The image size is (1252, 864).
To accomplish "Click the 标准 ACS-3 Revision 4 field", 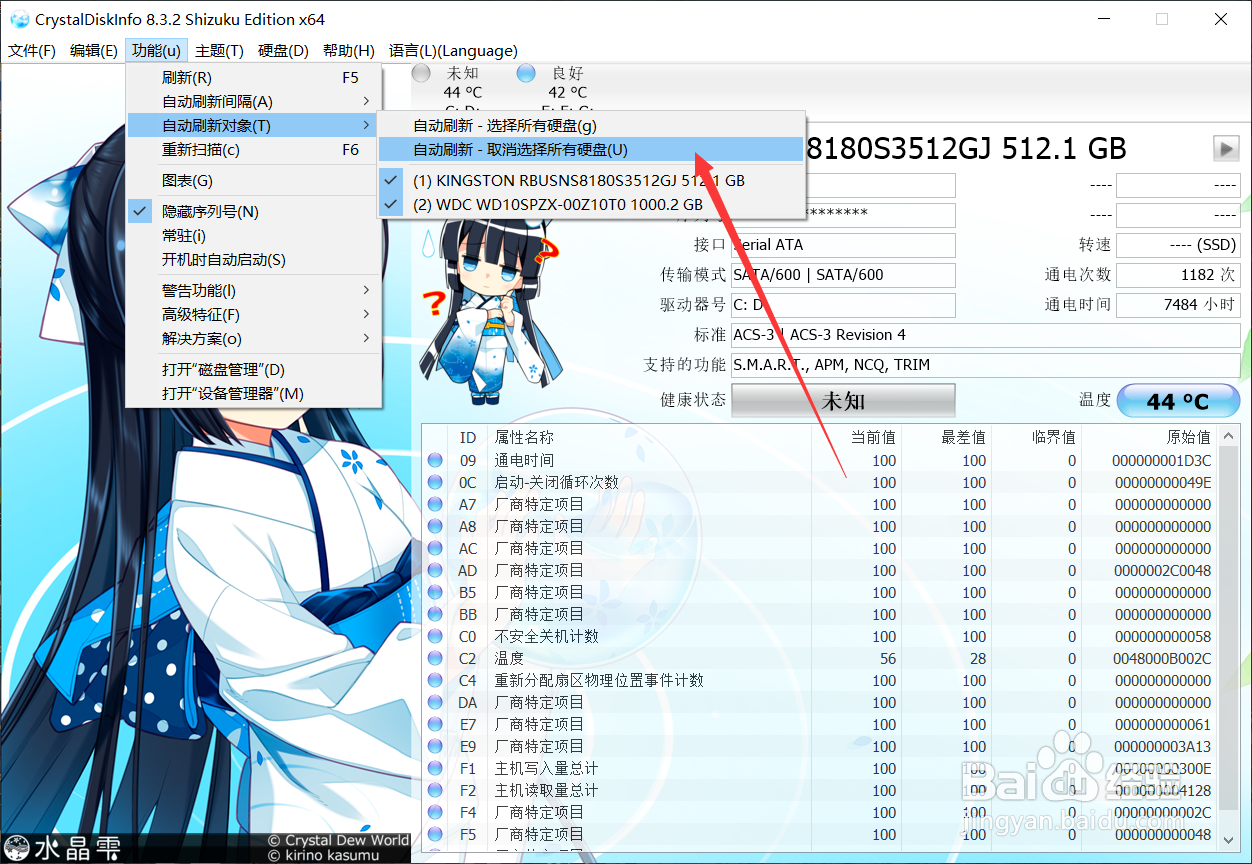I will (x=985, y=335).
